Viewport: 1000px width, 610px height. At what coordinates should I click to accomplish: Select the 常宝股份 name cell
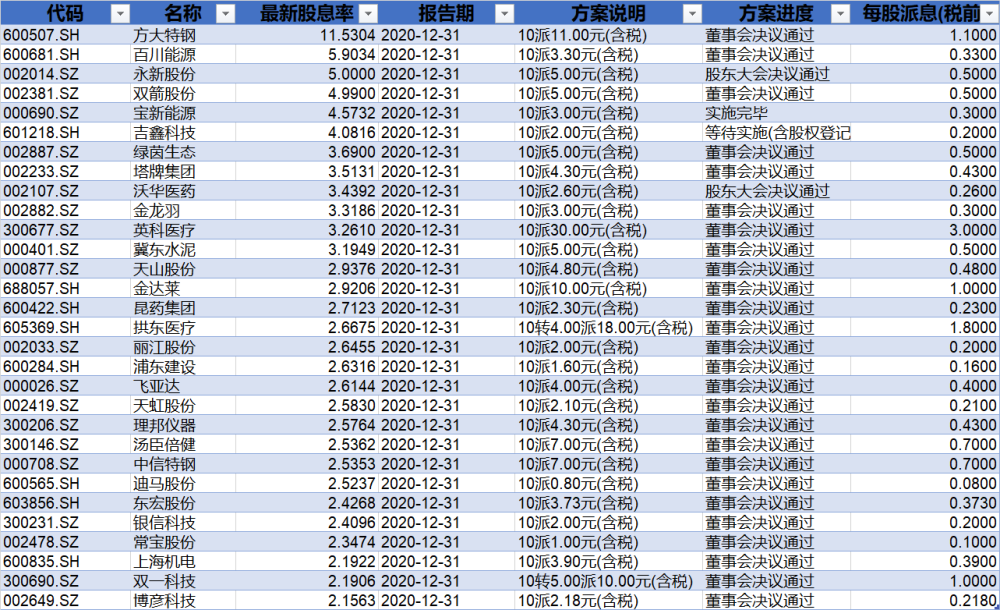[183, 542]
